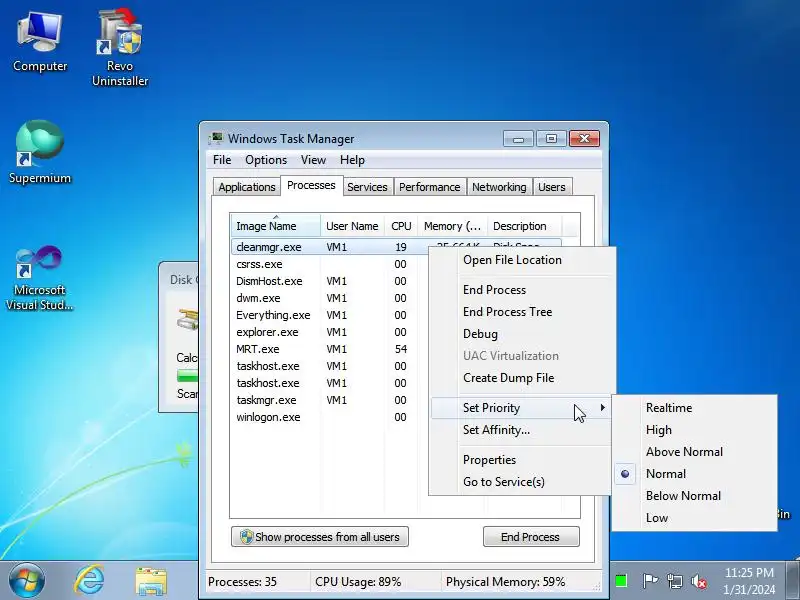Open the Computer desktop icon
The width and height of the screenshot is (800, 600).
point(40,42)
